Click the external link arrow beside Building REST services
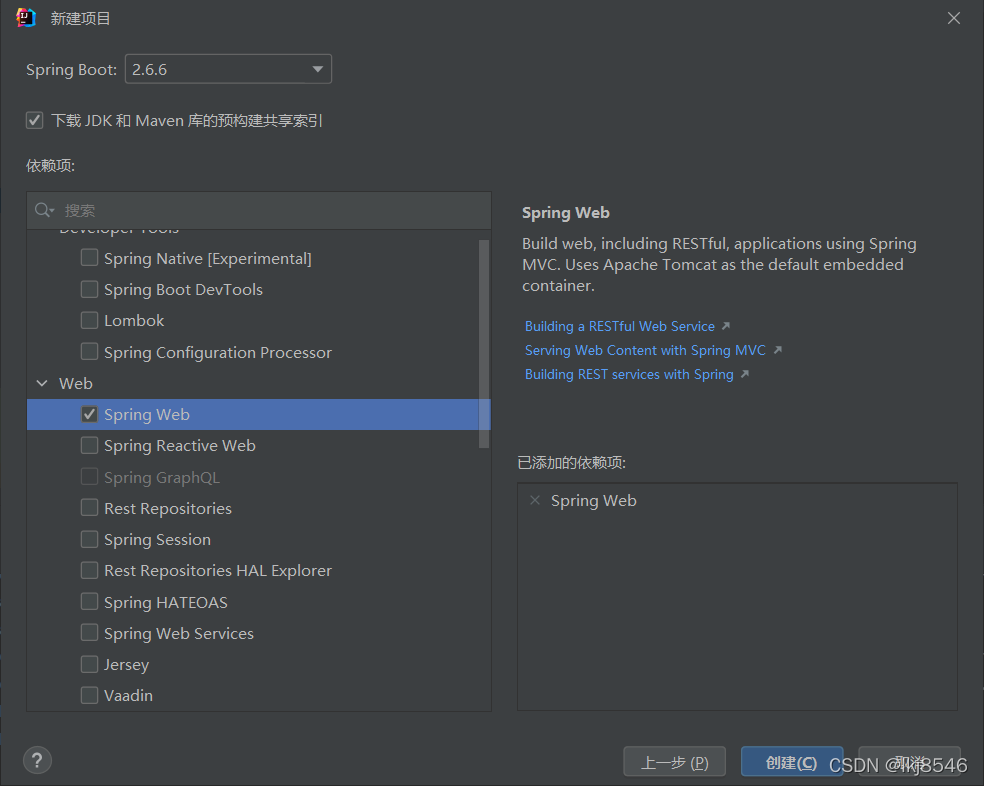Screen dimensions: 984x786 (745, 373)
